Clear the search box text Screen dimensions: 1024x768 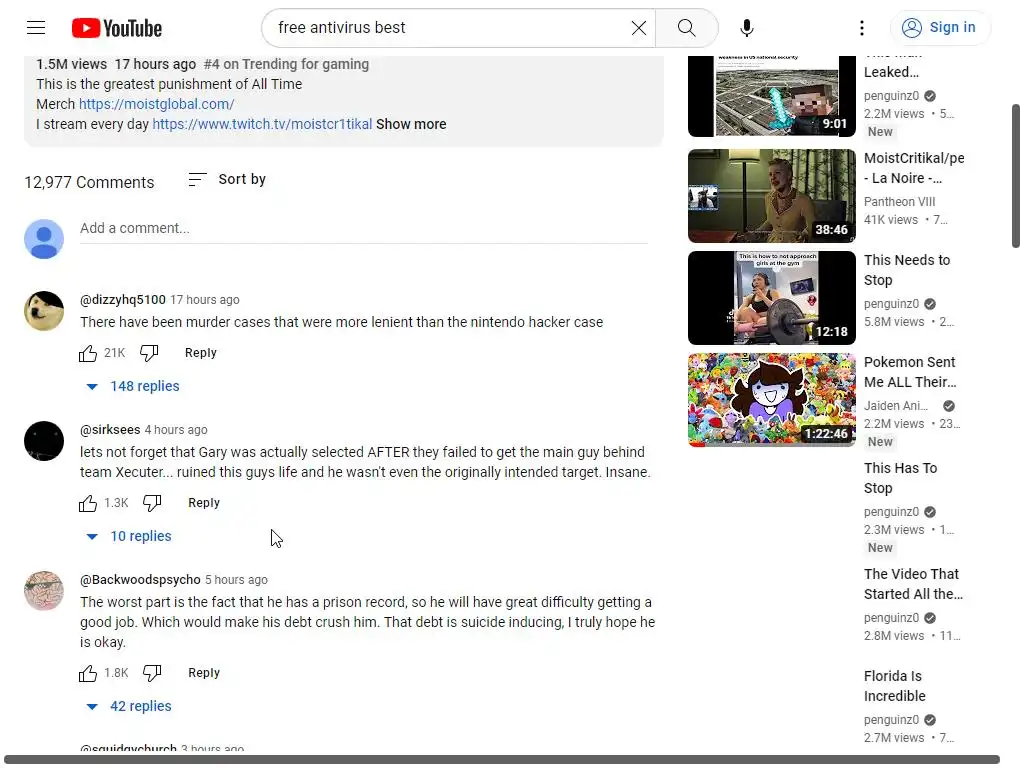[639, 28]
